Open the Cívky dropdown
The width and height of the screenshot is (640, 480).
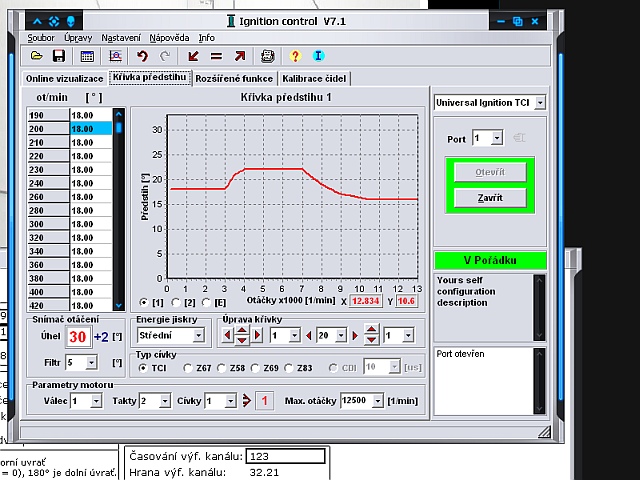pos(231,401)
